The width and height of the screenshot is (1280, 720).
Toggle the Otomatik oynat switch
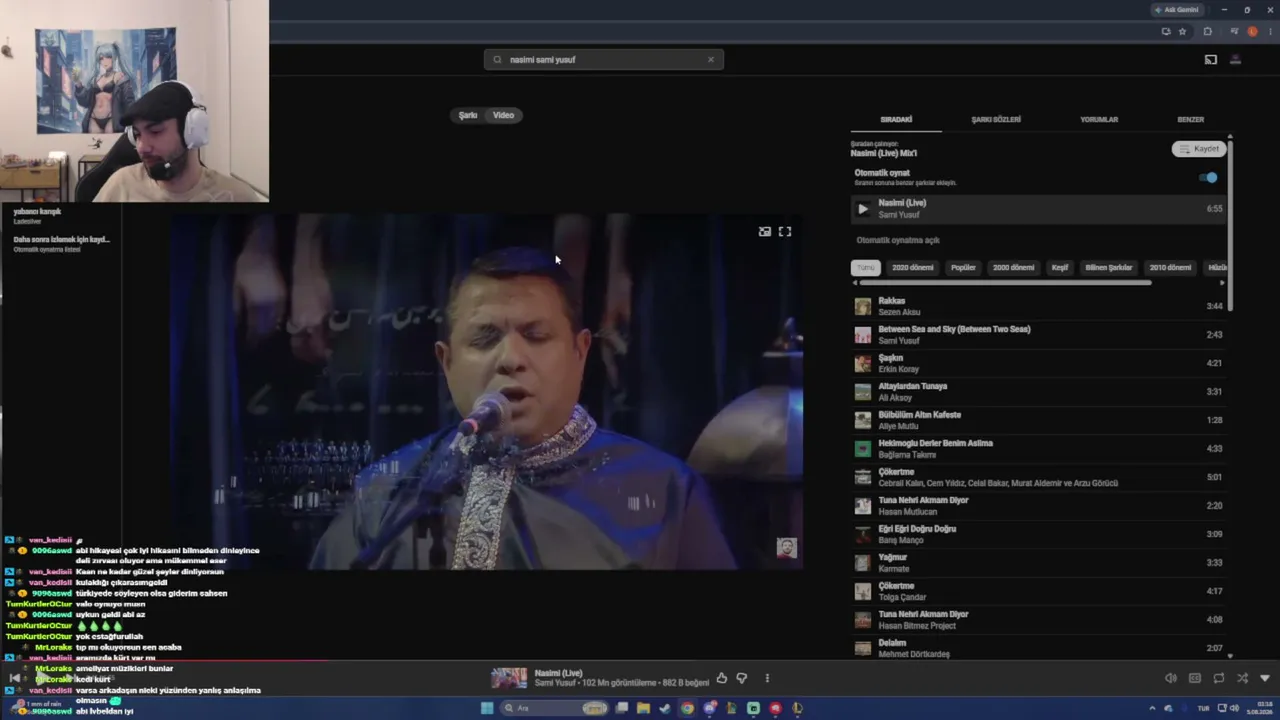[1209, 178]
